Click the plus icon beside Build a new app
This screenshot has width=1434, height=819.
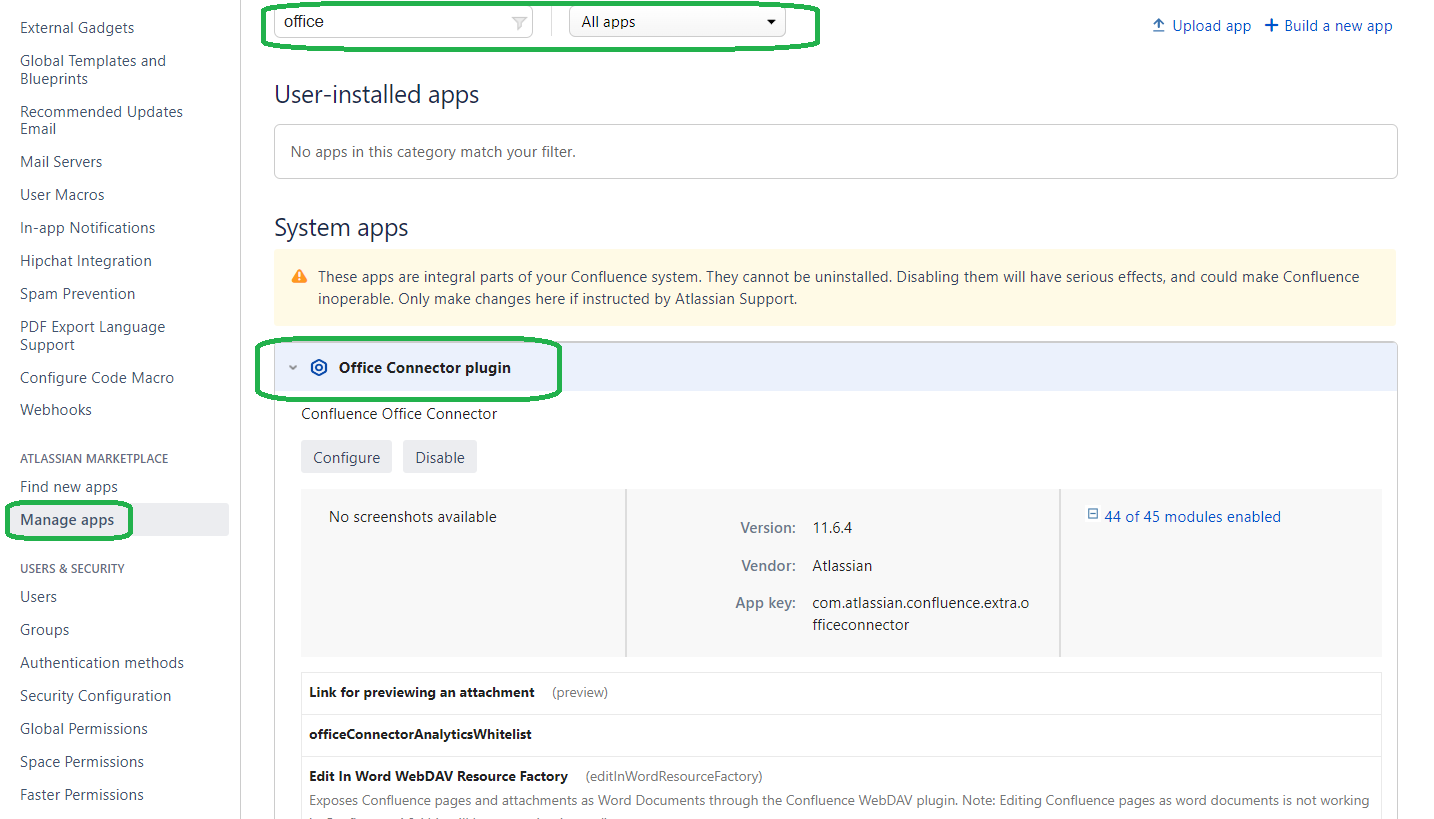click(1272, 25)
